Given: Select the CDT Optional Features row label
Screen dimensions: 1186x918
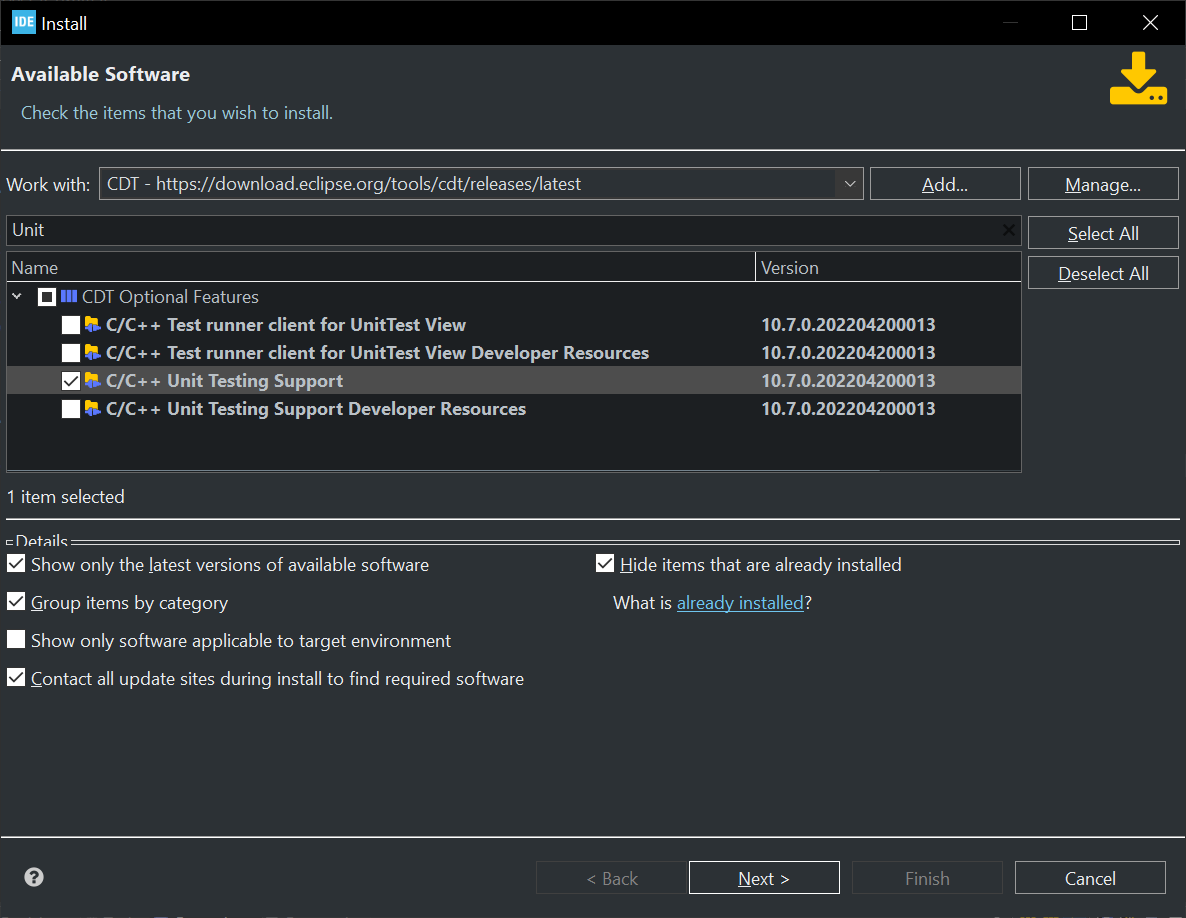Looking at the screenshot, I should [170, 297].
